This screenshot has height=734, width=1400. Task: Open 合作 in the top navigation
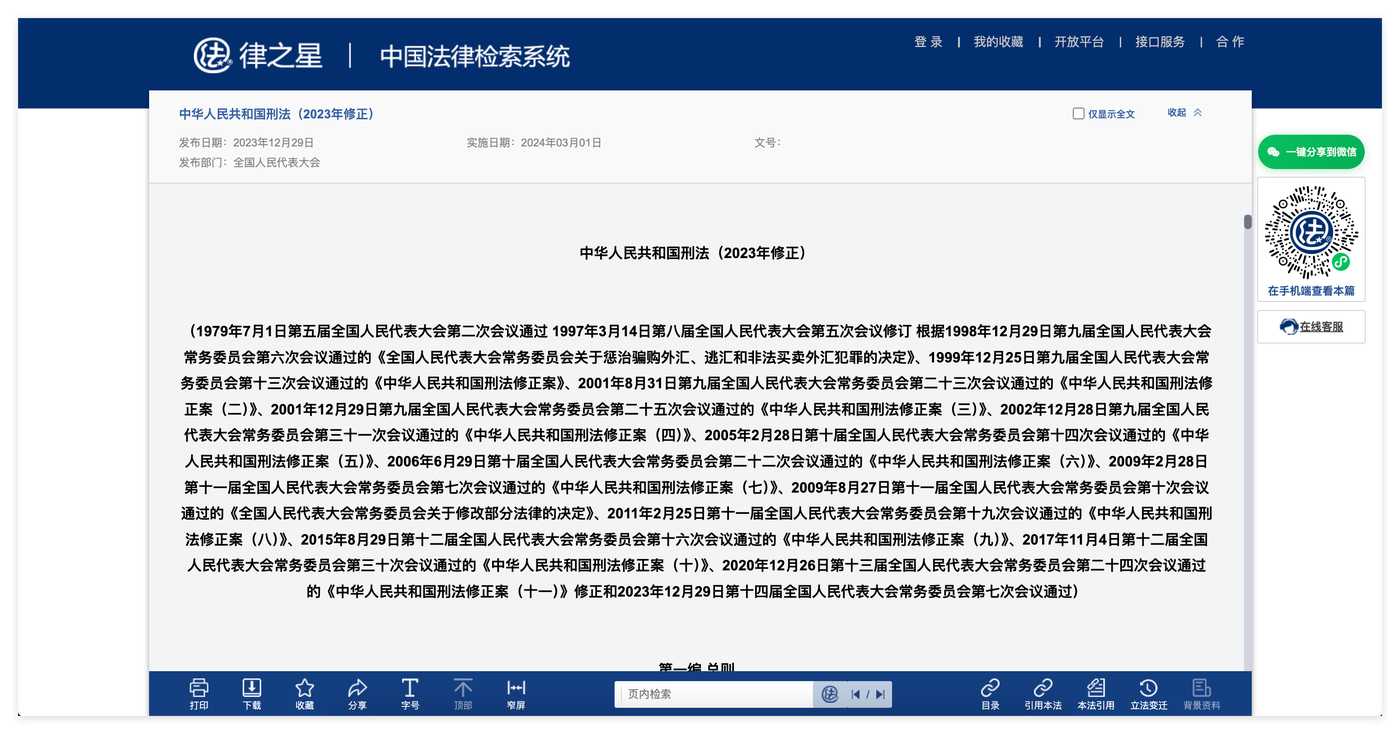click(x=1230, y=42)
